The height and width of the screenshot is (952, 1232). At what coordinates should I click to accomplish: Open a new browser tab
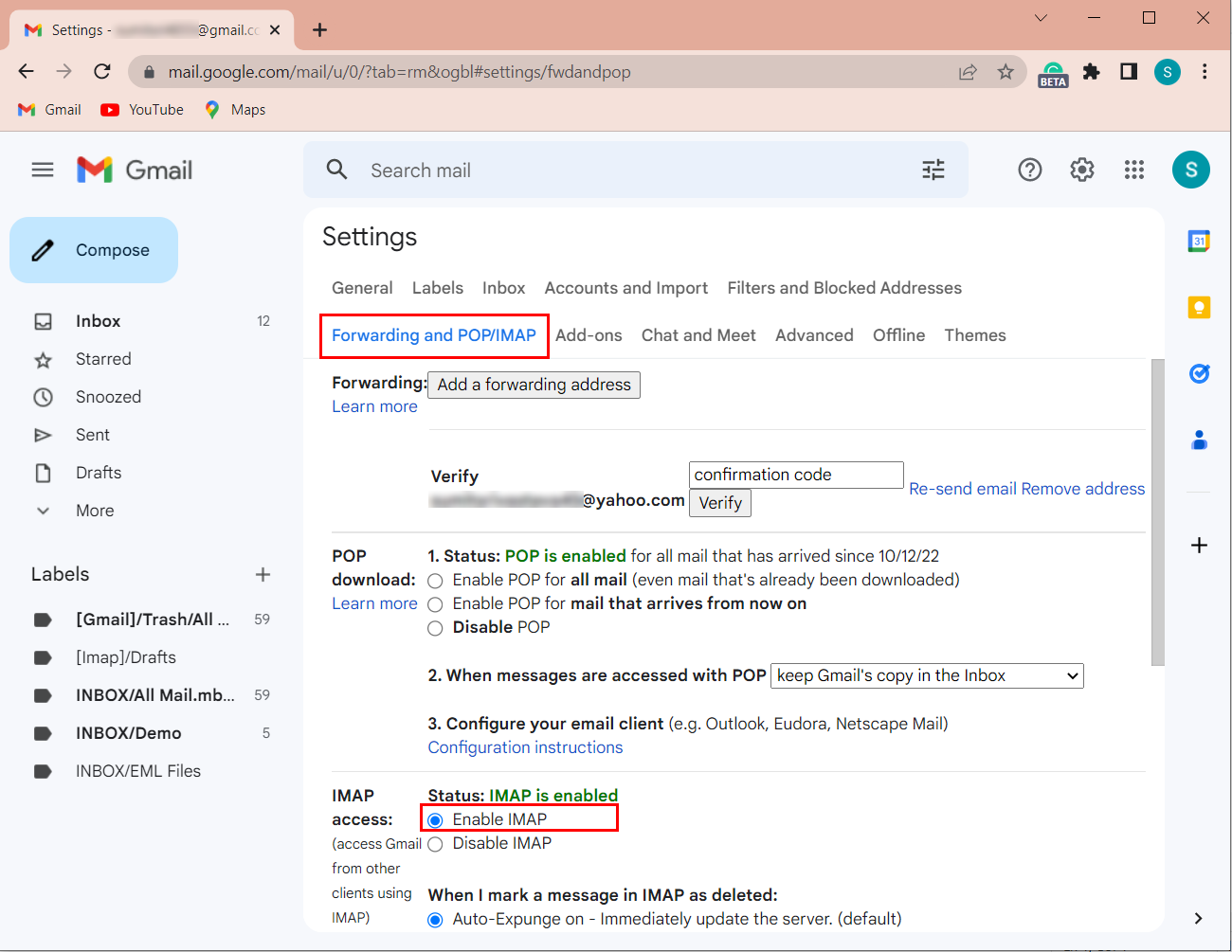[x=320, y=30]
